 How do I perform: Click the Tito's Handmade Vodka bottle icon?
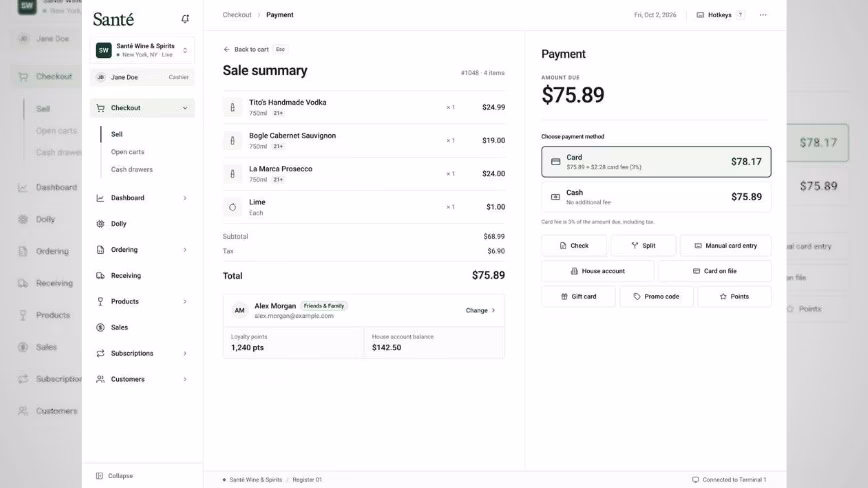point(232,107)
